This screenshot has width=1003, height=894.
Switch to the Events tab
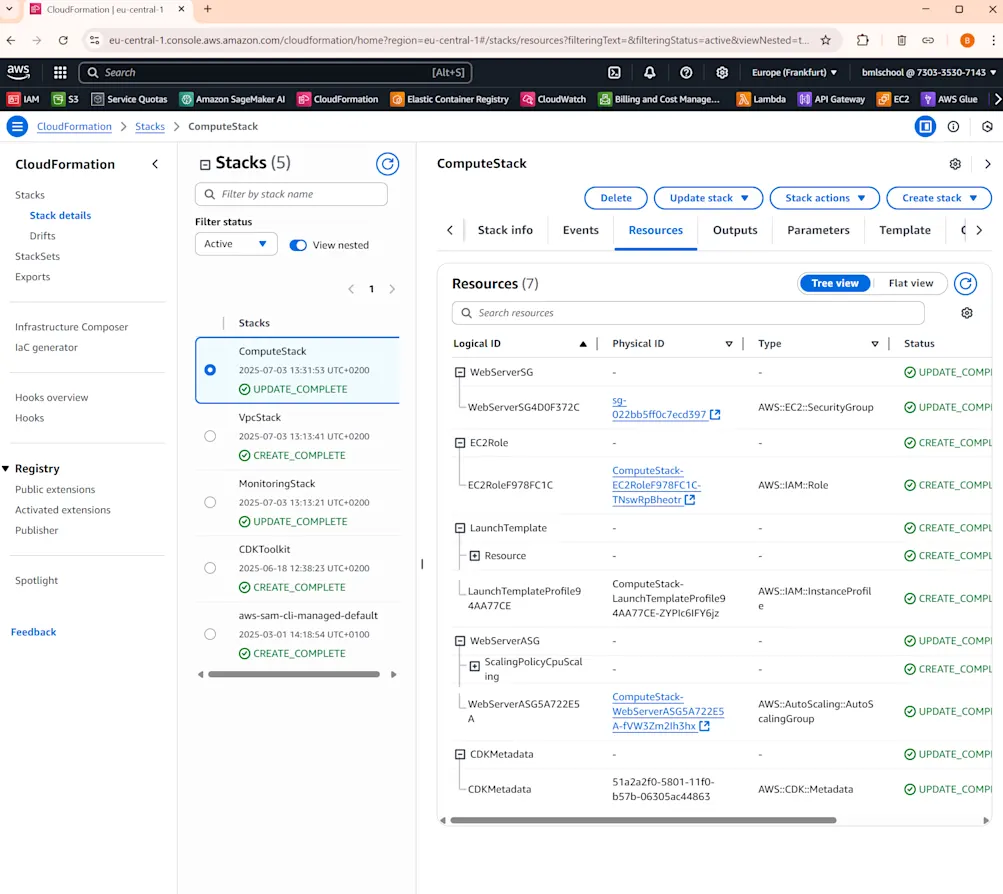tap(580, 230)
